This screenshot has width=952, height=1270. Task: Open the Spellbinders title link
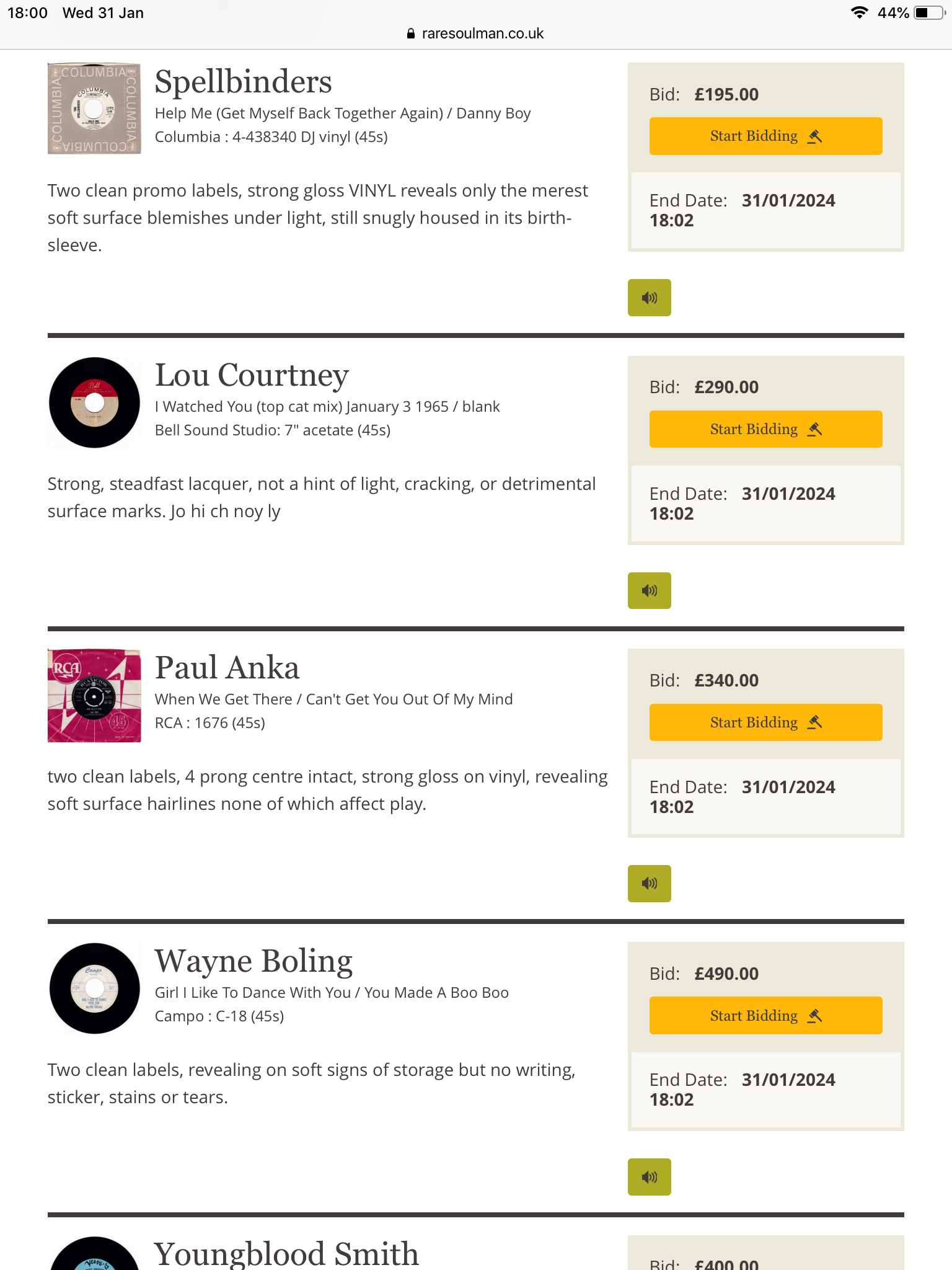243,82
